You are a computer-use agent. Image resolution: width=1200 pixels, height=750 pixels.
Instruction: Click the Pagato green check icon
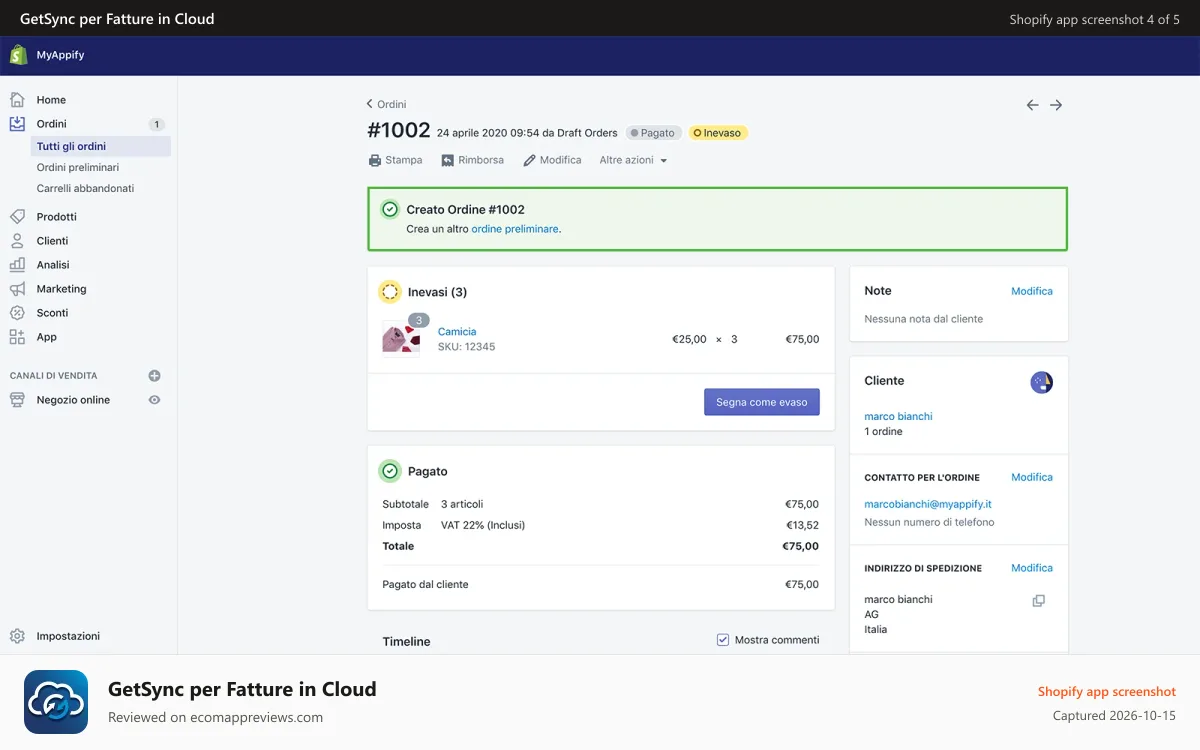click(x=390, y=471)
